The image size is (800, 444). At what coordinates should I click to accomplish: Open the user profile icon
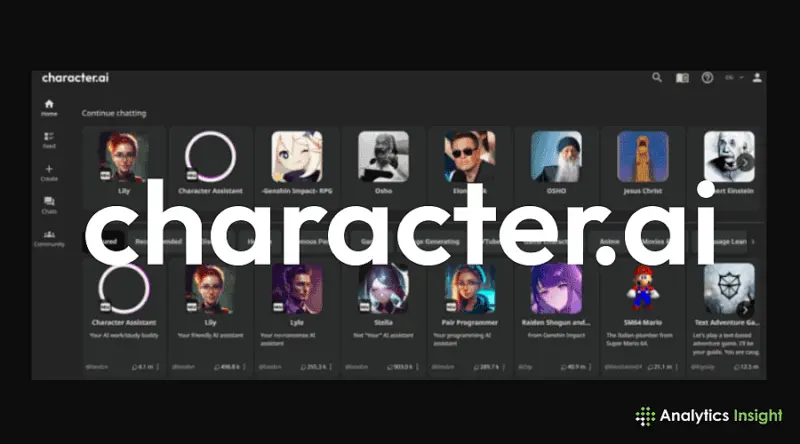coord(757,78)
